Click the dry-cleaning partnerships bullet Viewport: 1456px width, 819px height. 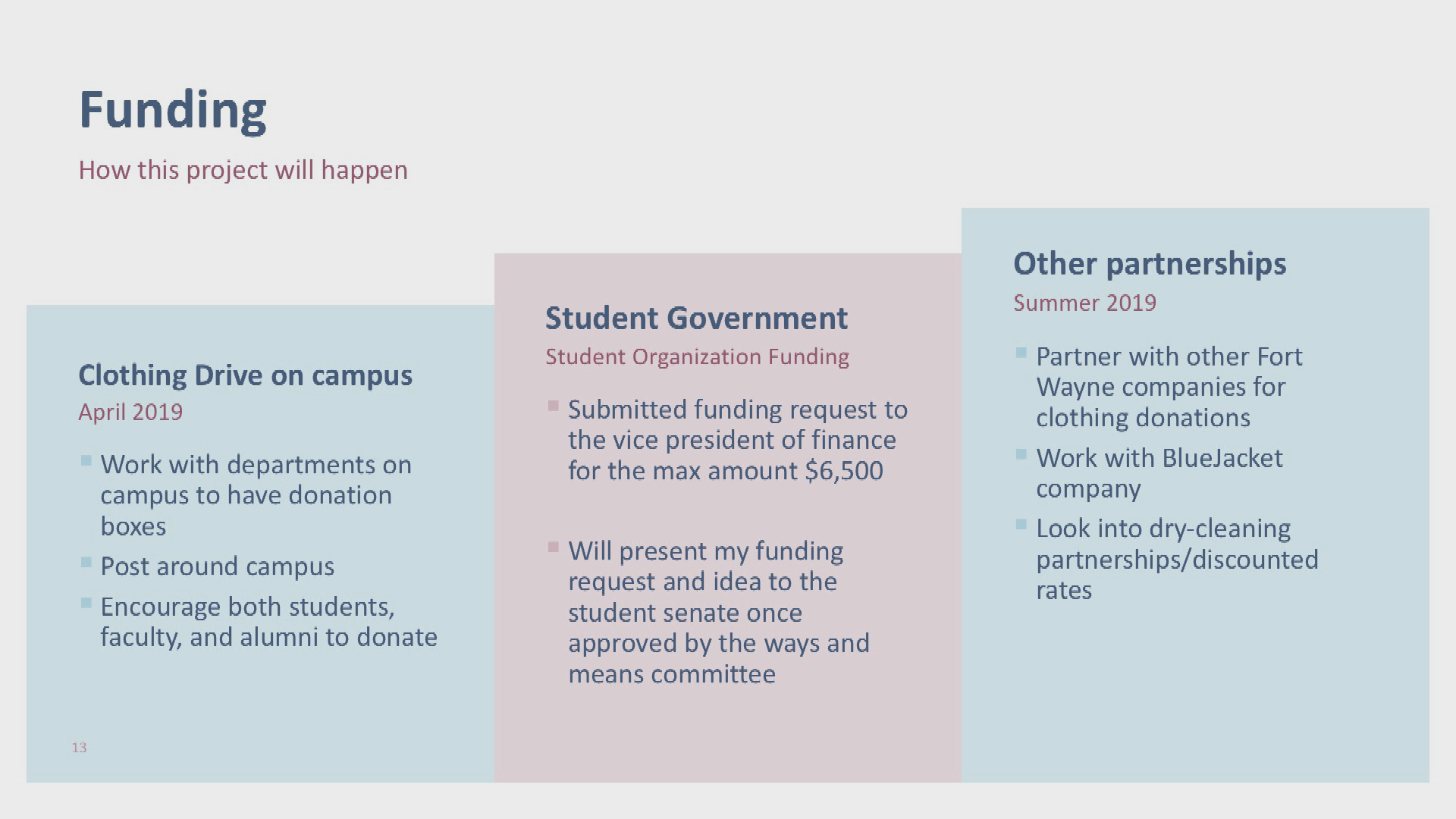pyautogui.click(x=1178, y=559)
